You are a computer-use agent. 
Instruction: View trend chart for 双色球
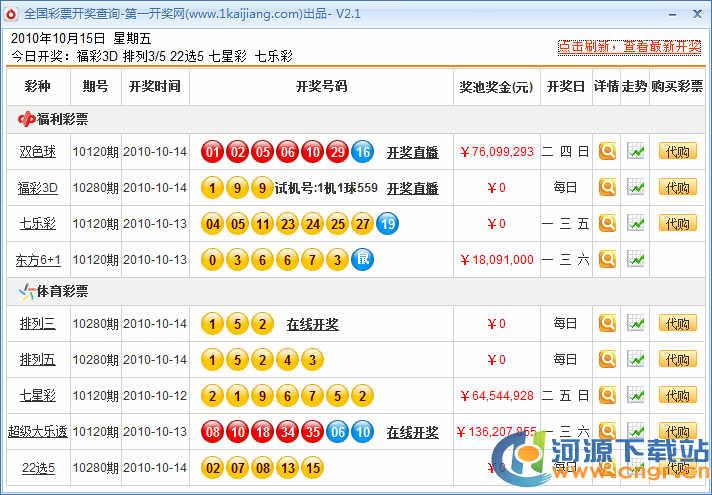pos(636,151)
